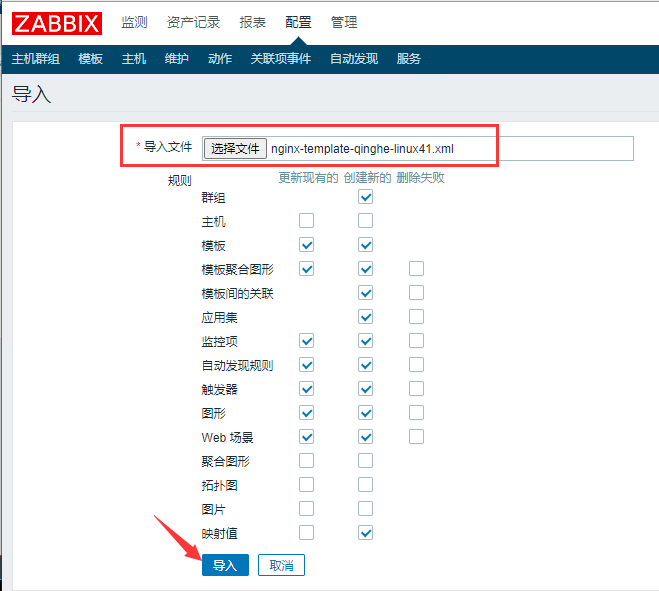
Task: Uncheck Web 场景 create new checkbox
Action: coord(365,437)
